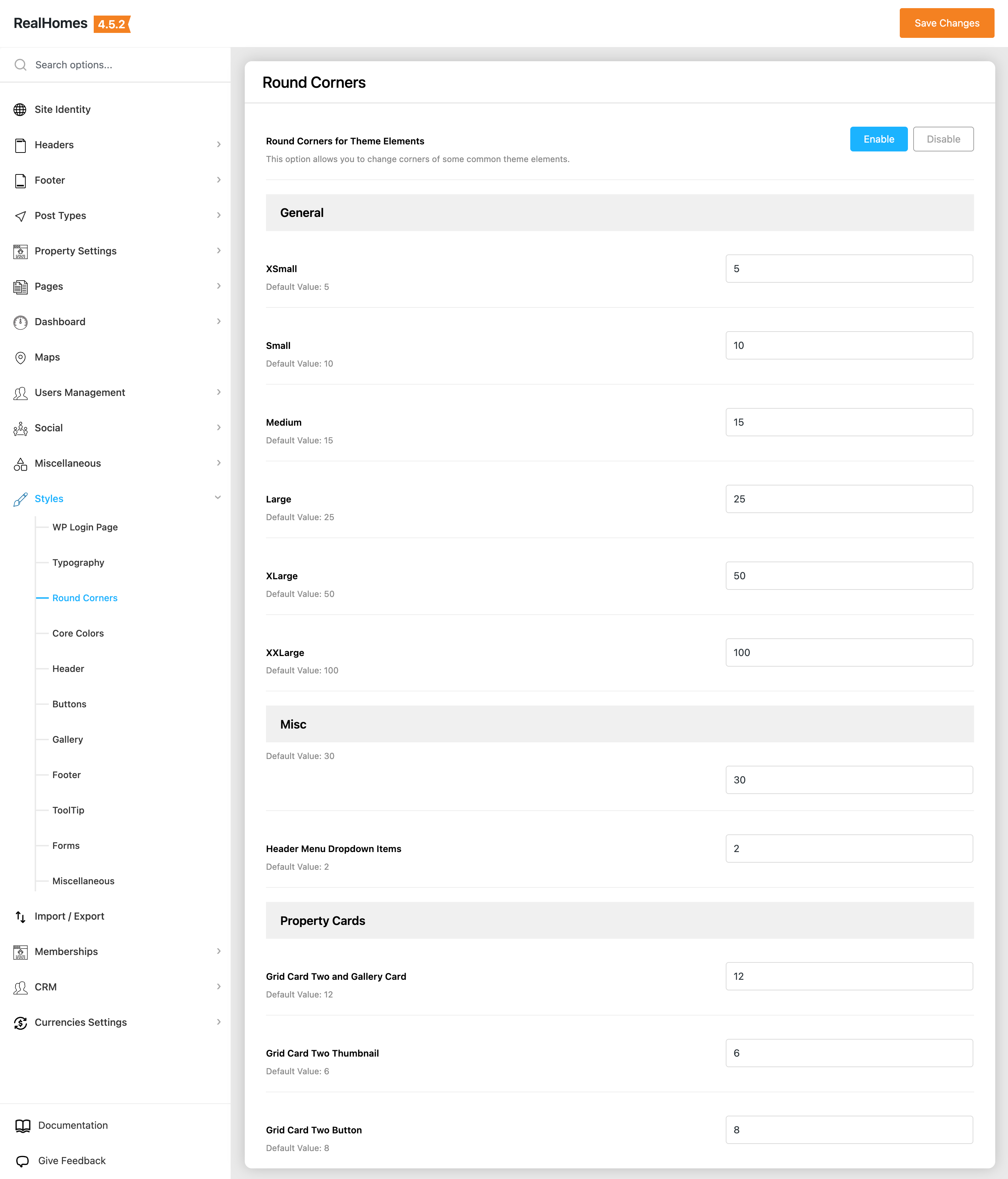Open the Give Feedback link
Image resolution: width=1008 pixels, height=1179 pixels.
pyautogui.click(x=72, y=1160)
